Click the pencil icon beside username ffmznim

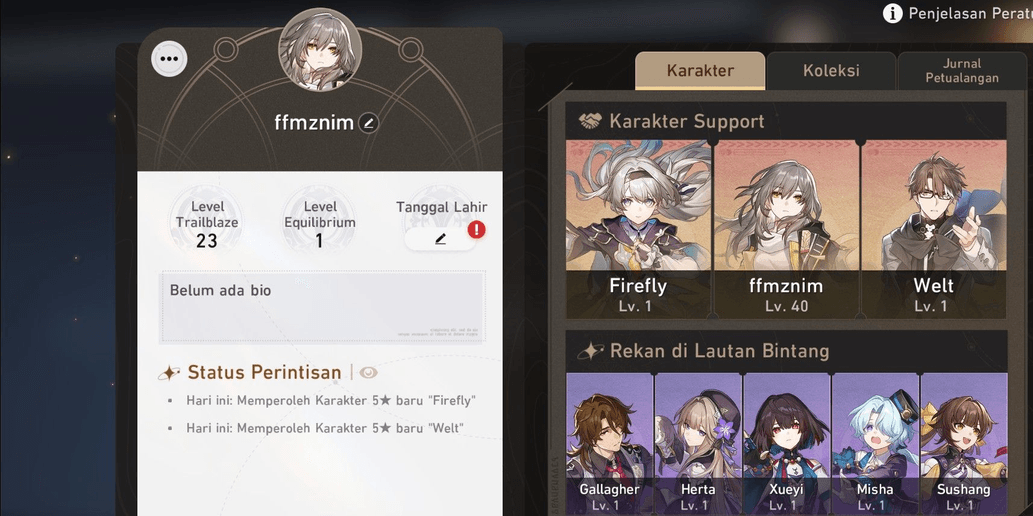(x=368, y=123)
